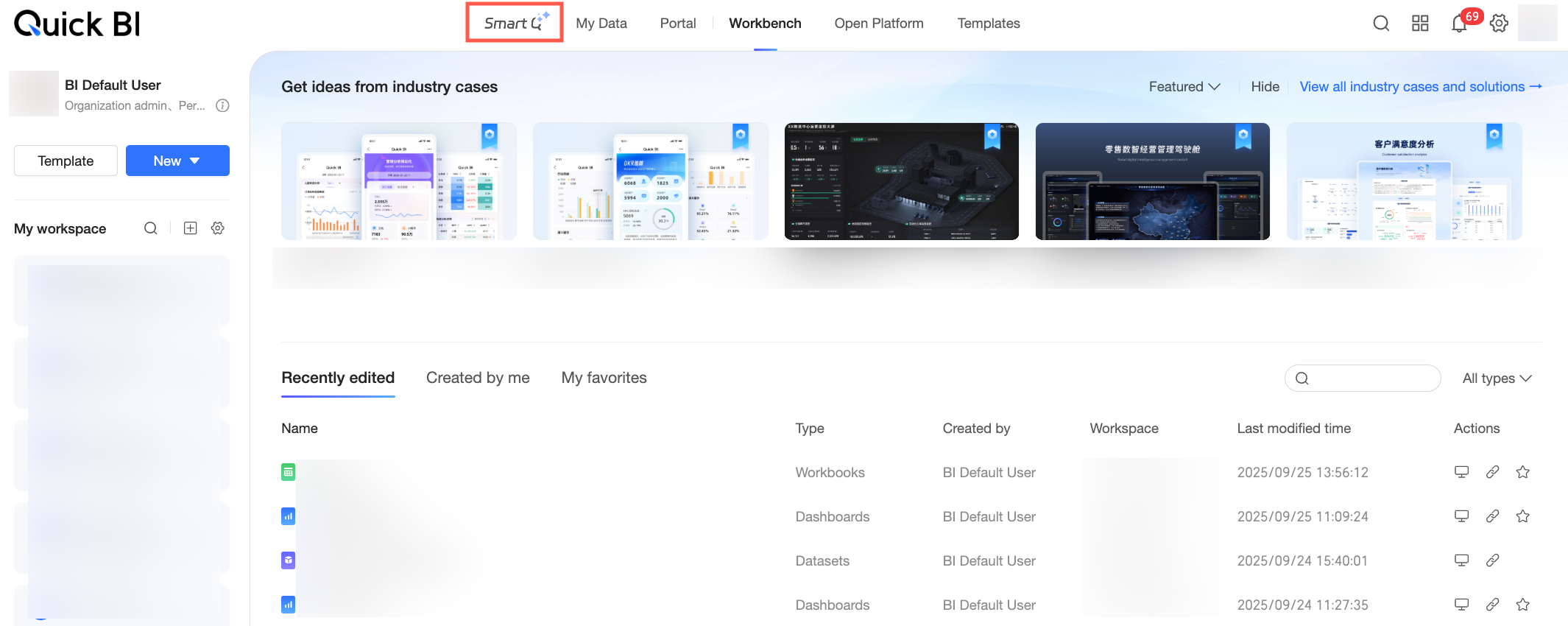Expand the Featured dropdown
1568x626 pixels.
[1184, 87]
